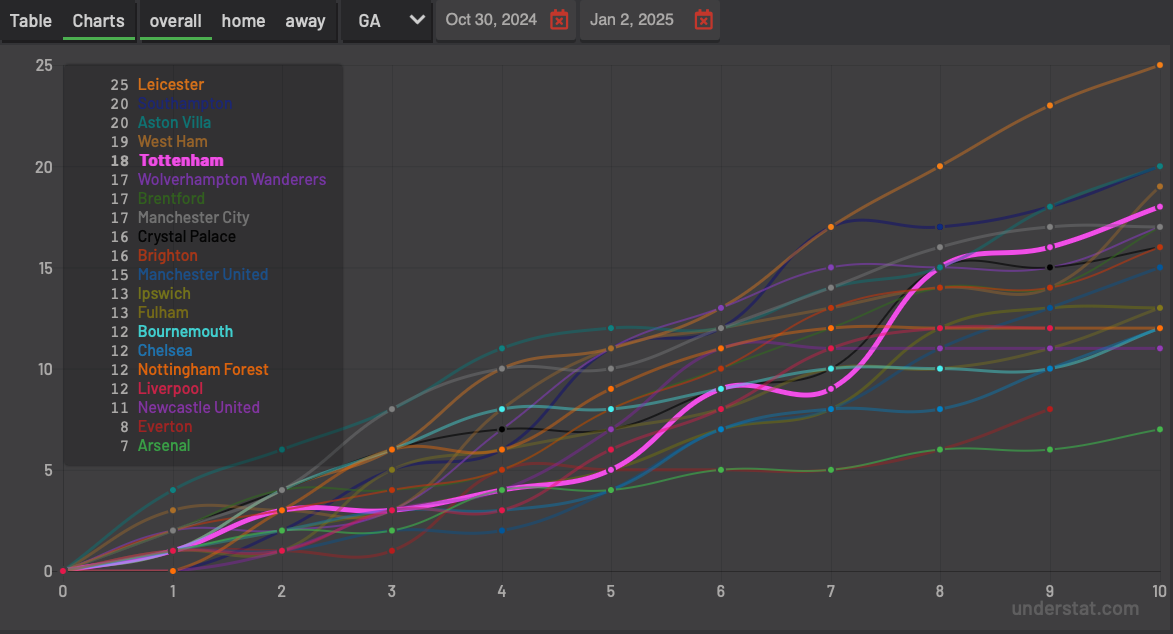The width and height of the screenshot is (1173, 634).
Task: Toggle Southampton line in legend
Action: point(185,103)
